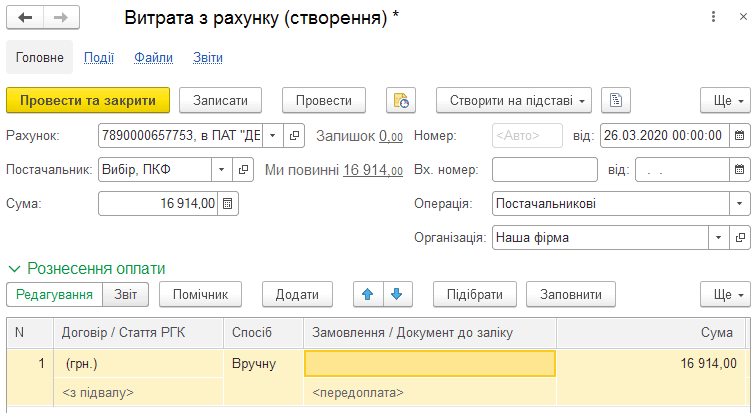The height and width of the screenshot is (413, 756).
Task: Focus the Вх. номер input field
Action: (545, 170)
